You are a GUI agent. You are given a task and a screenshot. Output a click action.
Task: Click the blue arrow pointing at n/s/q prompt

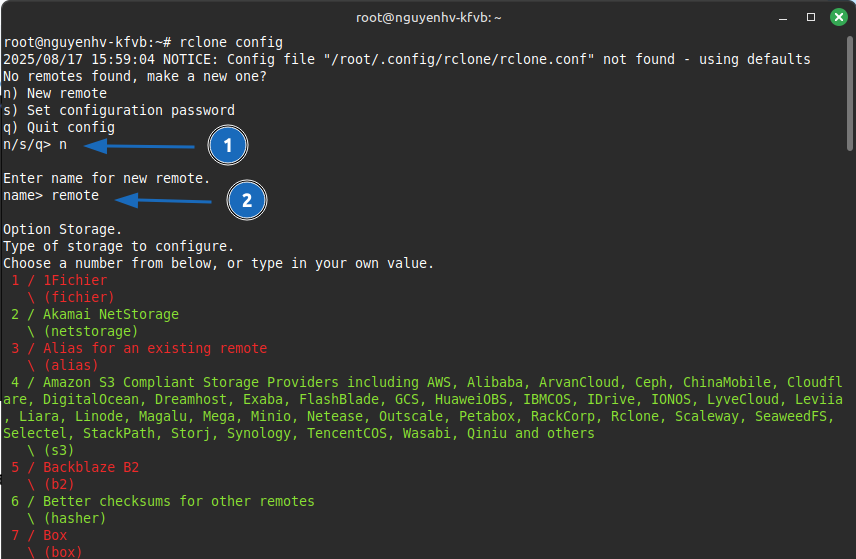[x=140, y=146]
